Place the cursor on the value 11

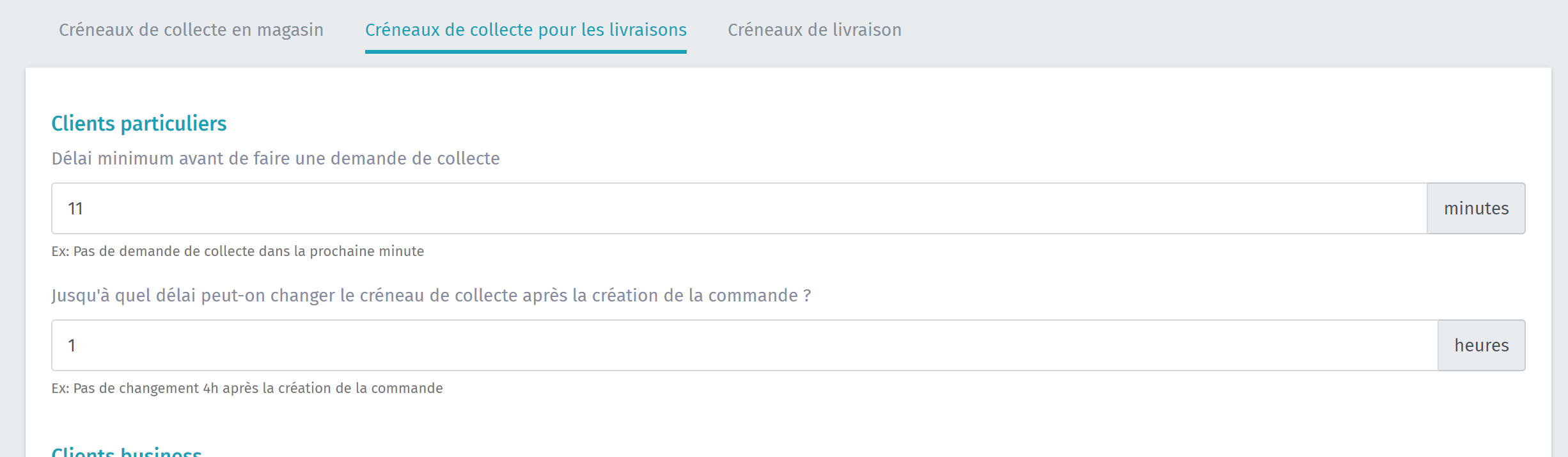pos(75,209)
